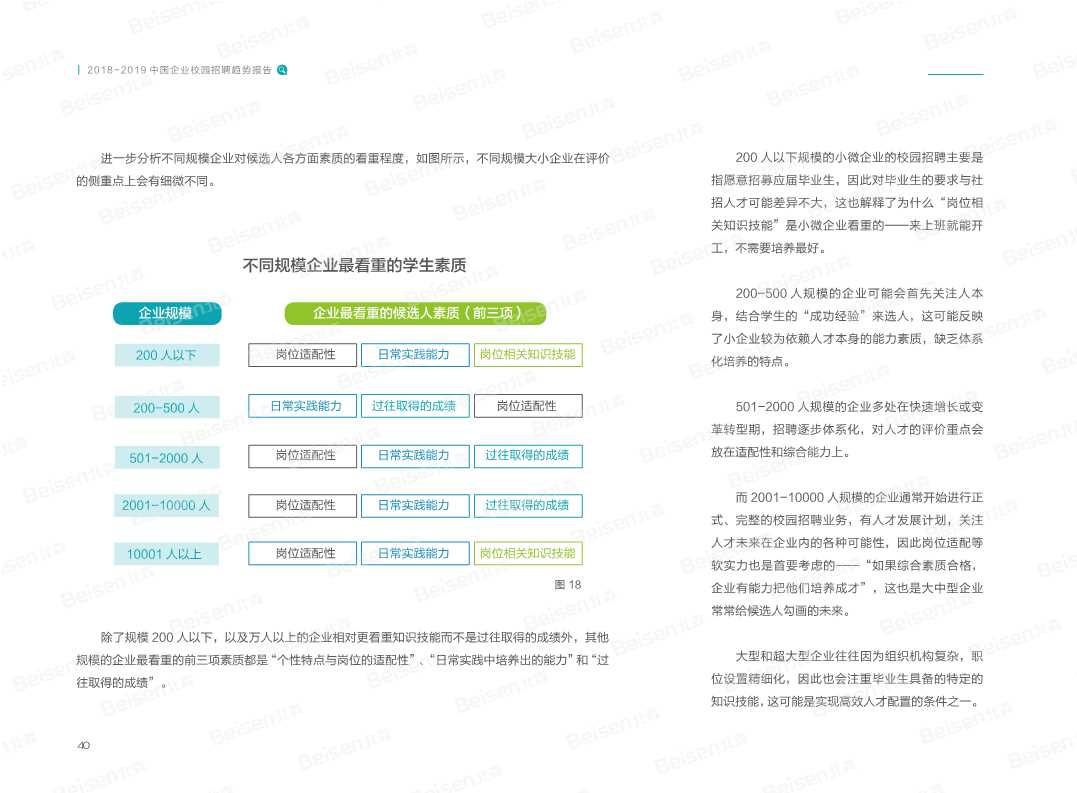Click the report title "2018-2019 中国企业校园招聘趋势报告"
This screenshot has height=793, width=1077.
click(180, 69)
